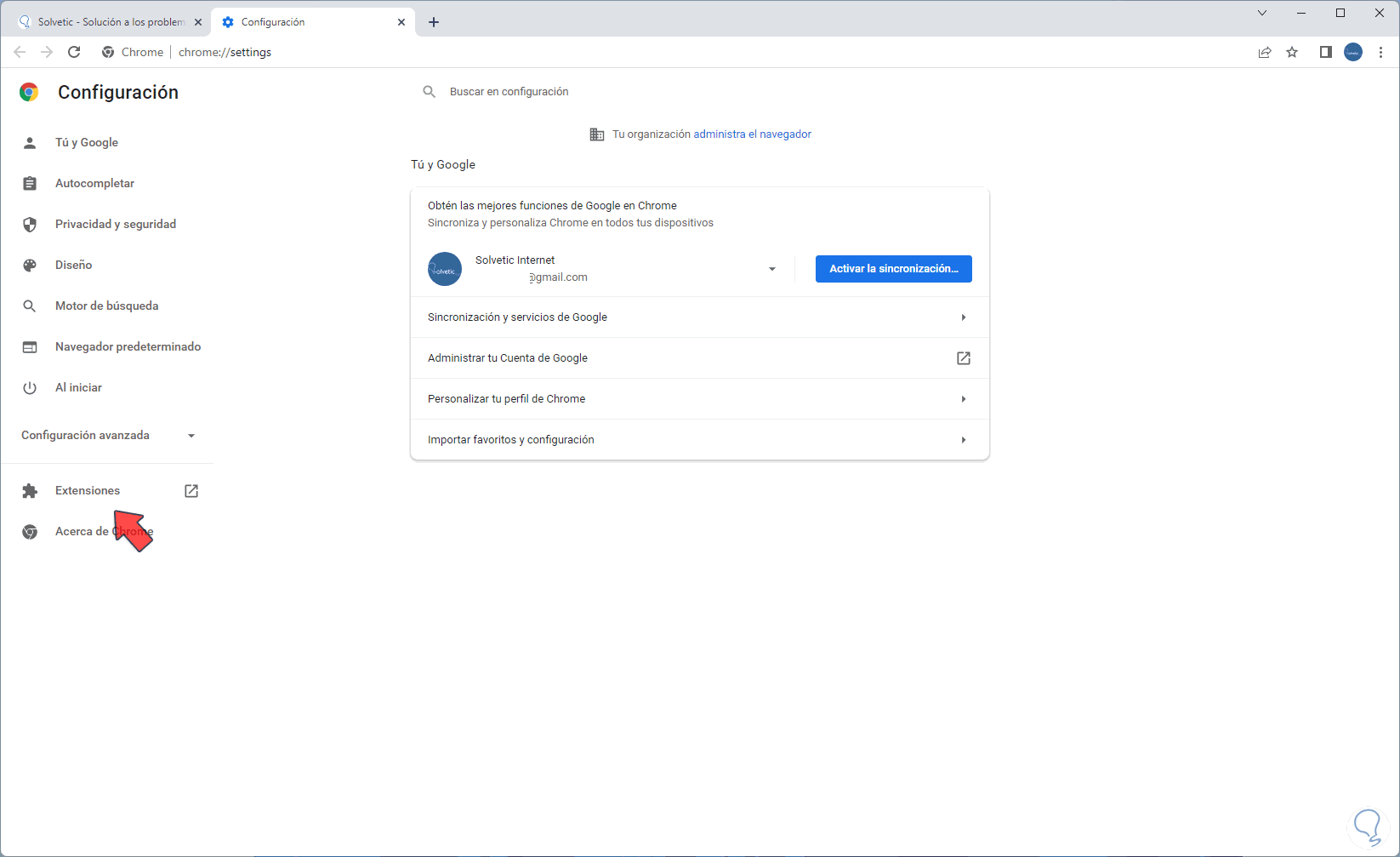
Task: Open Motor de búsqueda section
Action: click(106, 306)
